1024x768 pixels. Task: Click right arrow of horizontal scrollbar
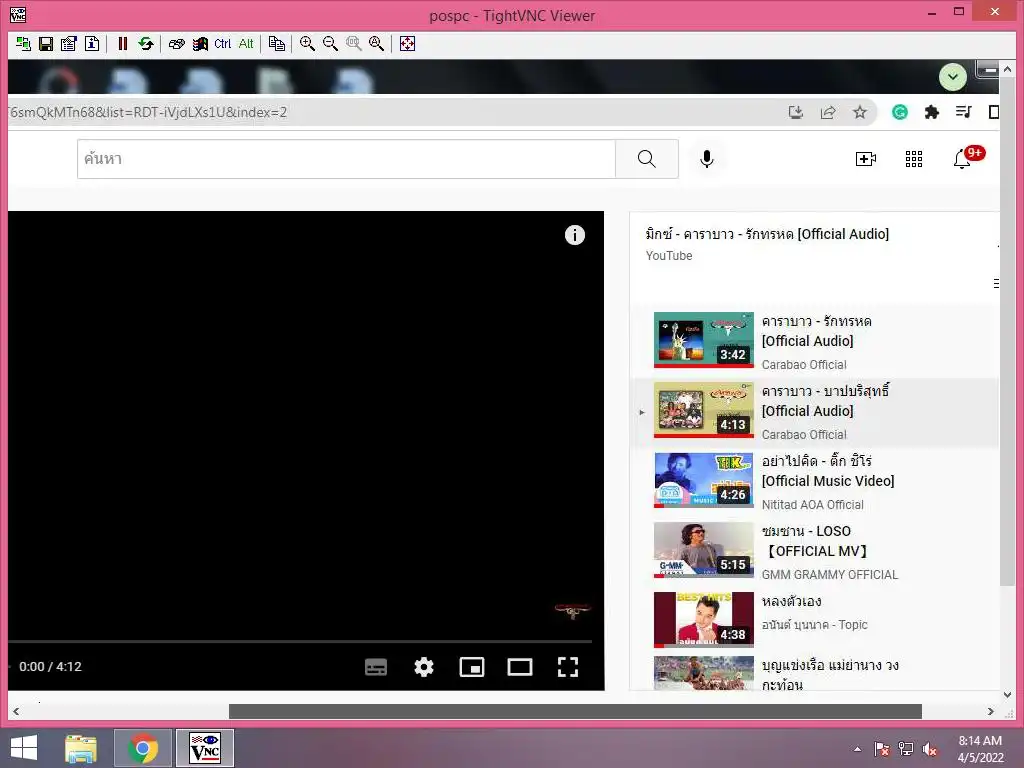[991, 711]
